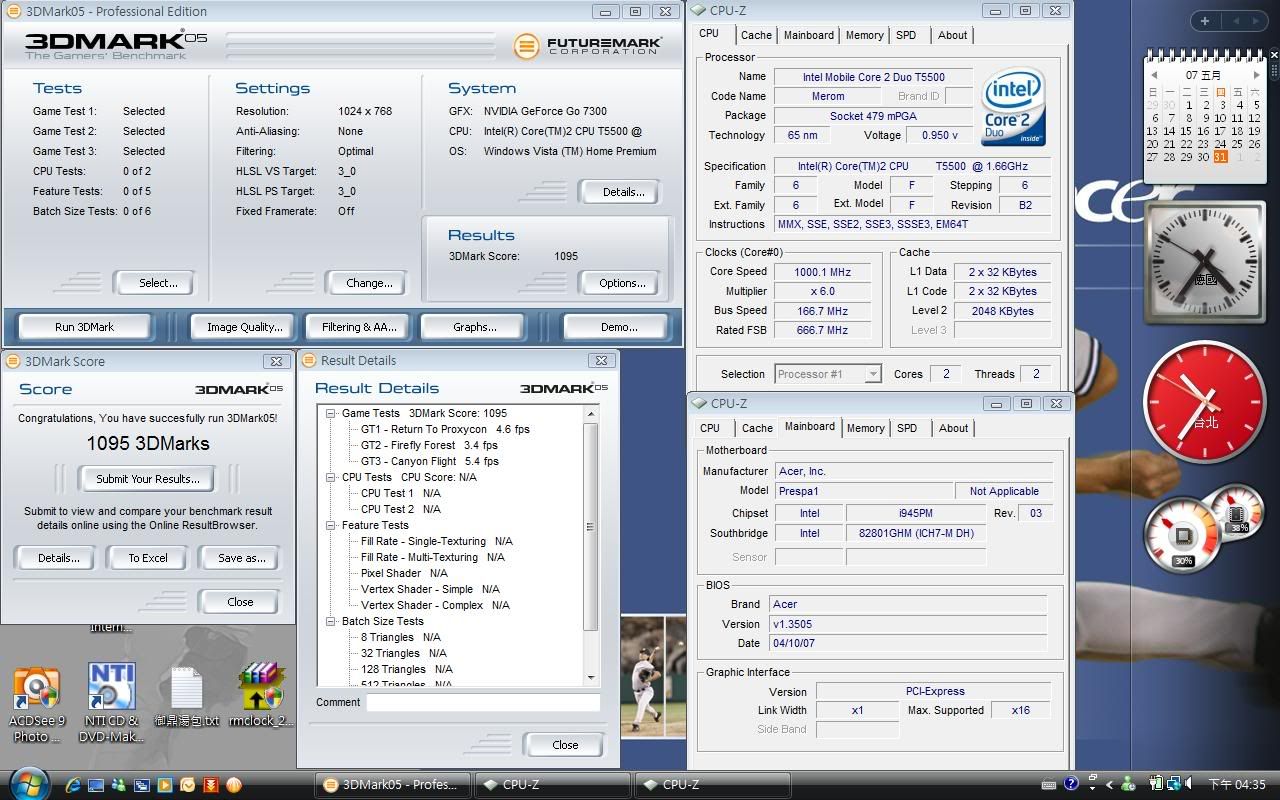Click the Futuremark Corporation logo
Screen dimensions: 1280x800
pyautogui.click(x=588, y=47)
